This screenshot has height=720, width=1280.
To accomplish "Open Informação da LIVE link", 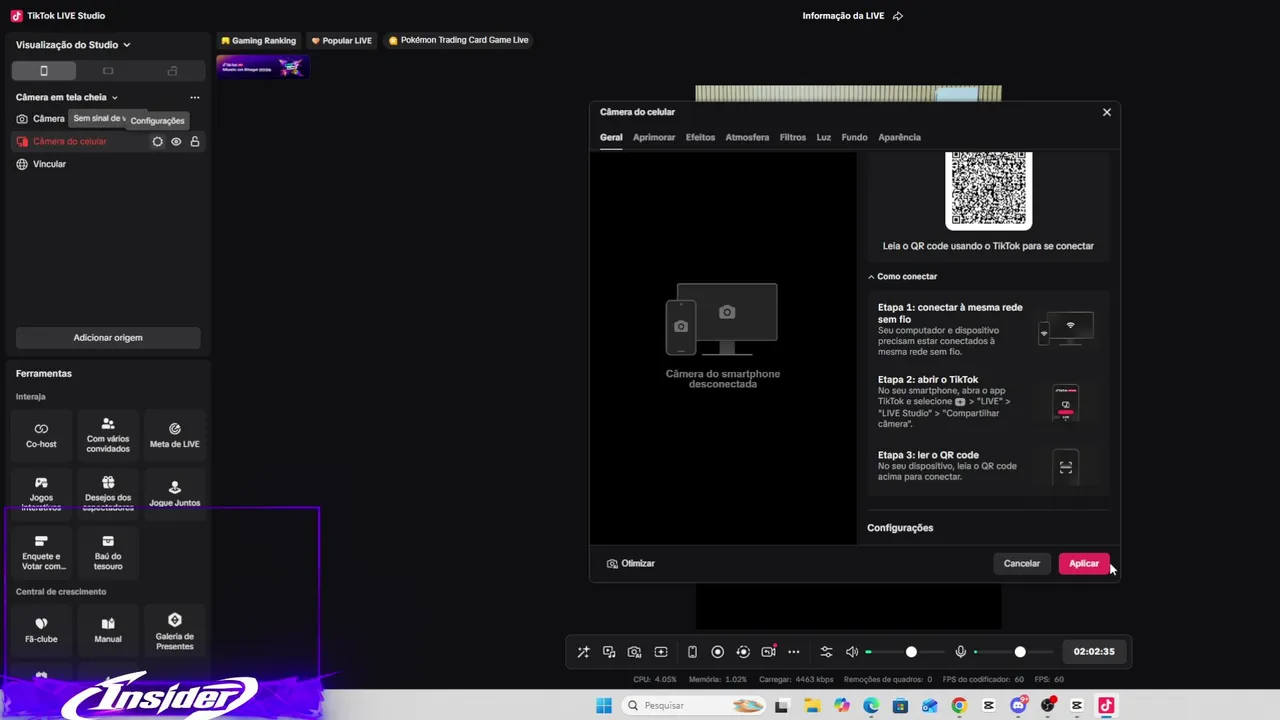I will (853, 16).
